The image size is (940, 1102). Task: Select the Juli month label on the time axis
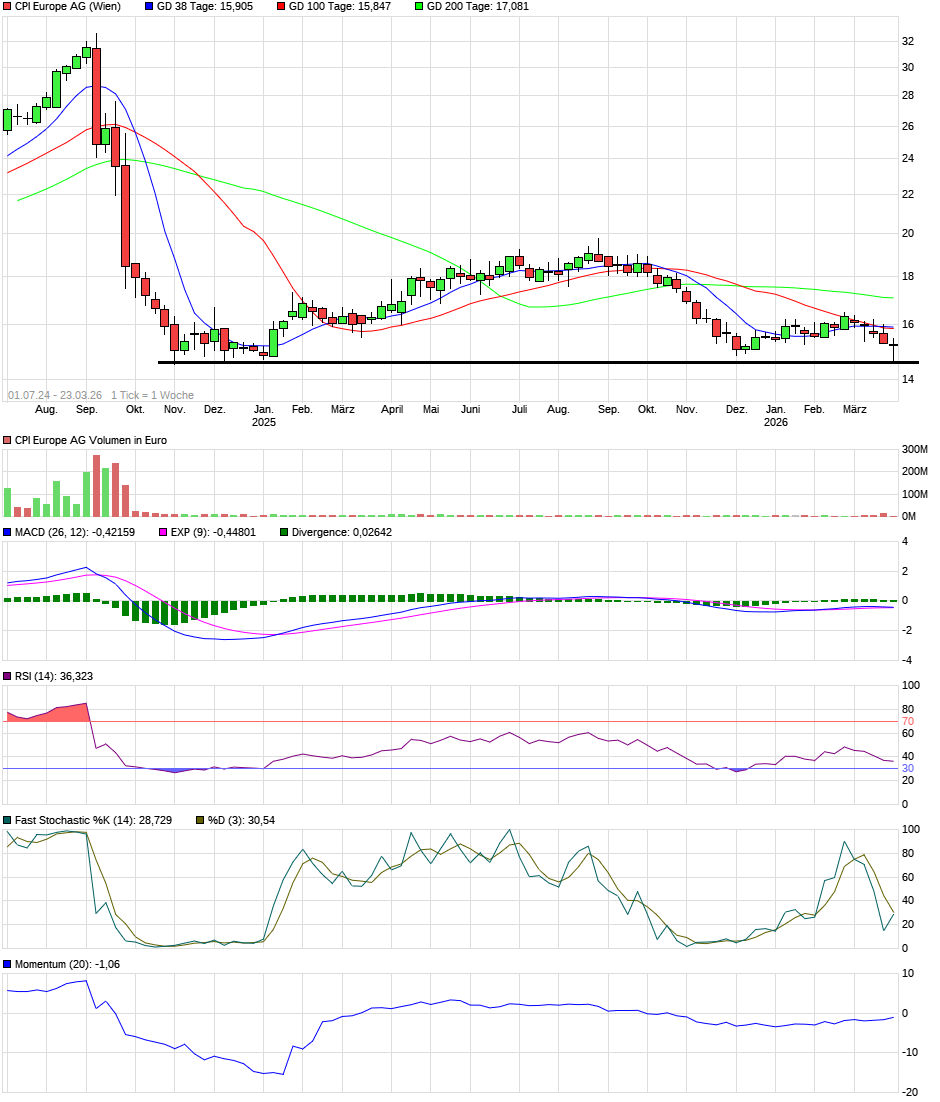click(519, 409)
